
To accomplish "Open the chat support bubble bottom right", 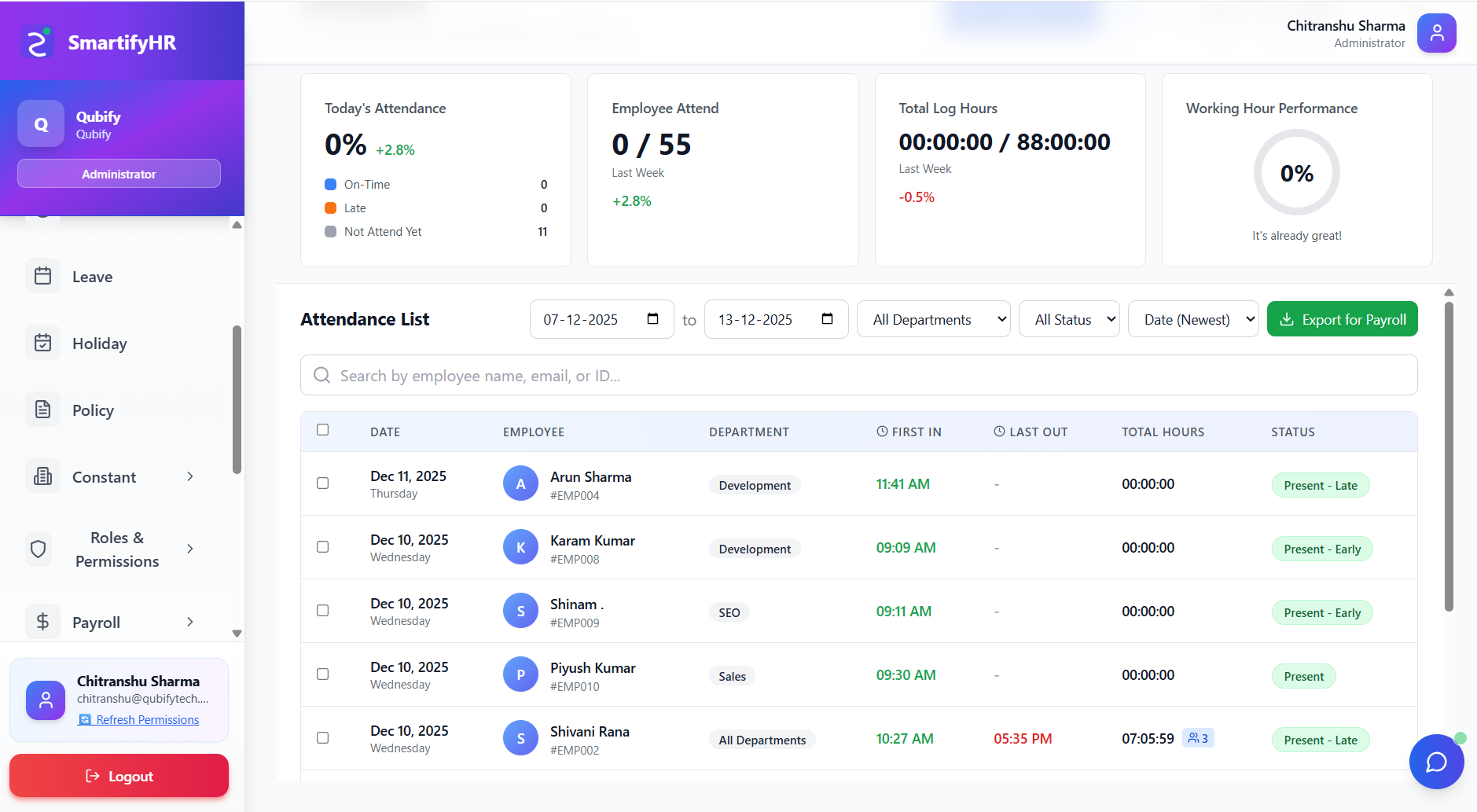I will click(x=1435, y=762).
